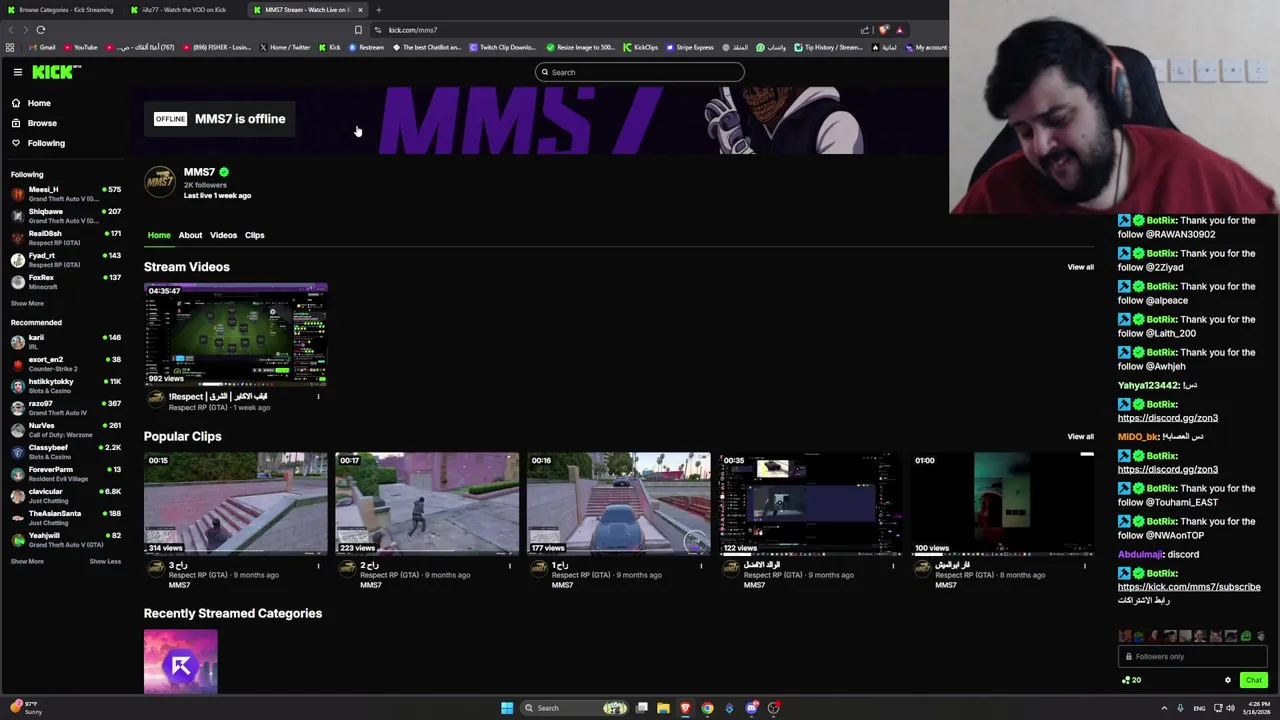Switch to the Watch the VOD on Kick browser tab
Image resolution: width=1280 pixels, height=720 pixels.
[x=184, y=10]
